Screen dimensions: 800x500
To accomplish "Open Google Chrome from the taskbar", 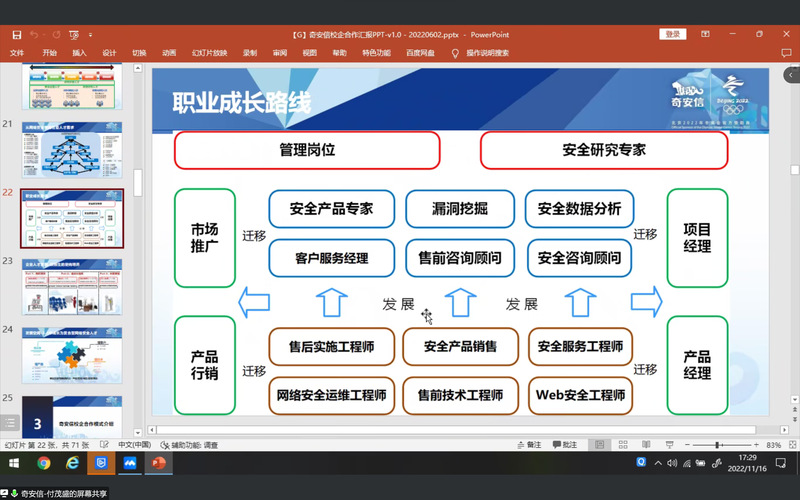I will (44, 463).
